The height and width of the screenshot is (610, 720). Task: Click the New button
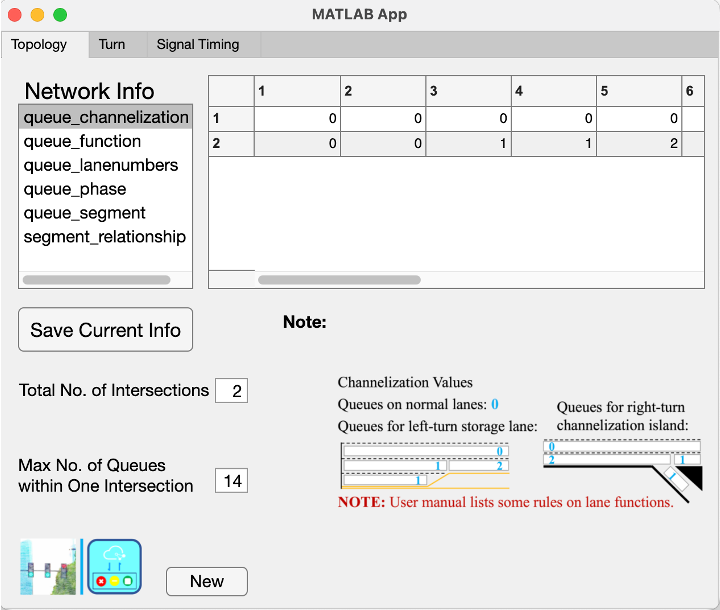[207, 582]
